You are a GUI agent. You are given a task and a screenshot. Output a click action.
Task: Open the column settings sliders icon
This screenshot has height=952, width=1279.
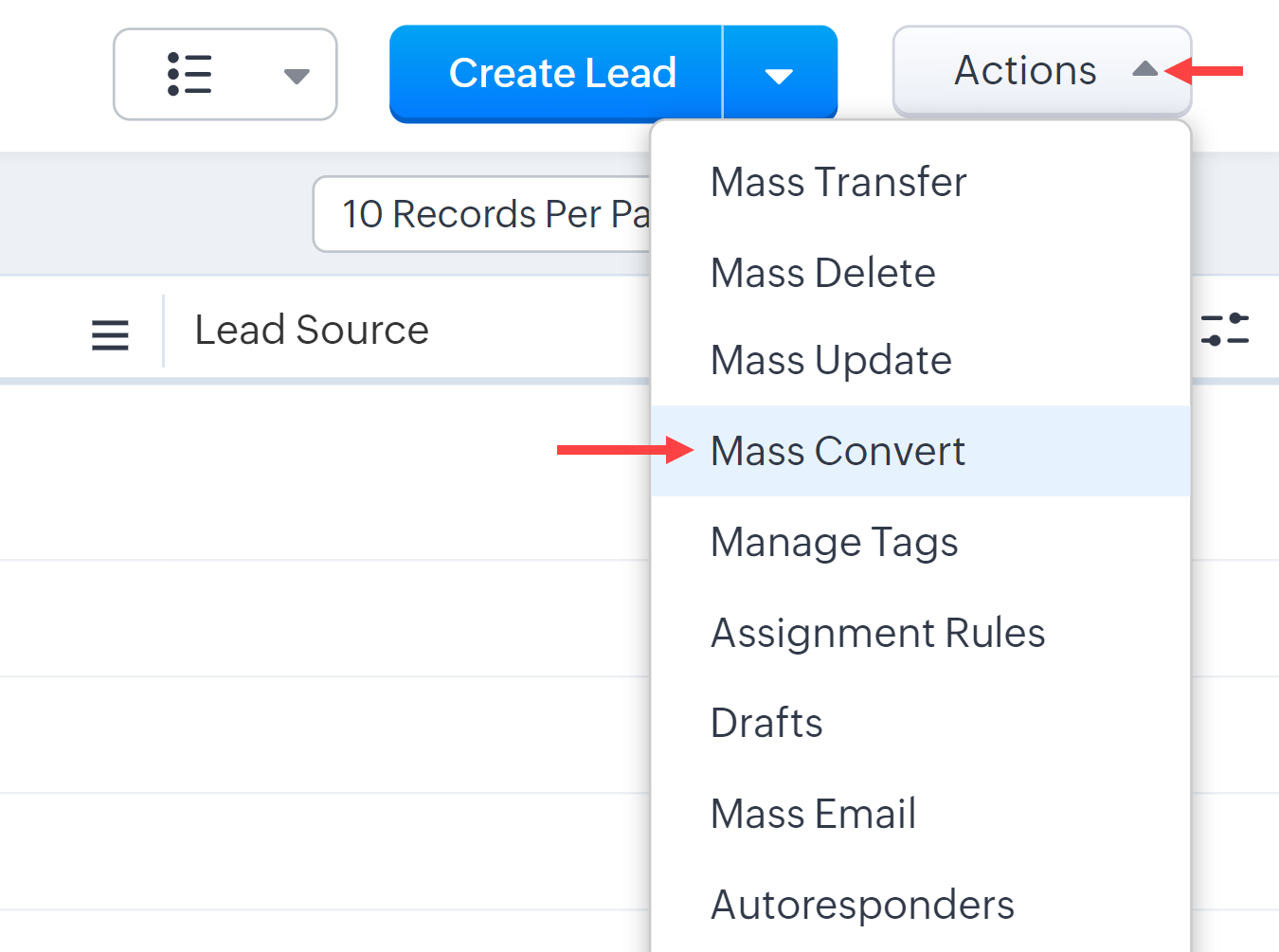(x=1224, y=330)
